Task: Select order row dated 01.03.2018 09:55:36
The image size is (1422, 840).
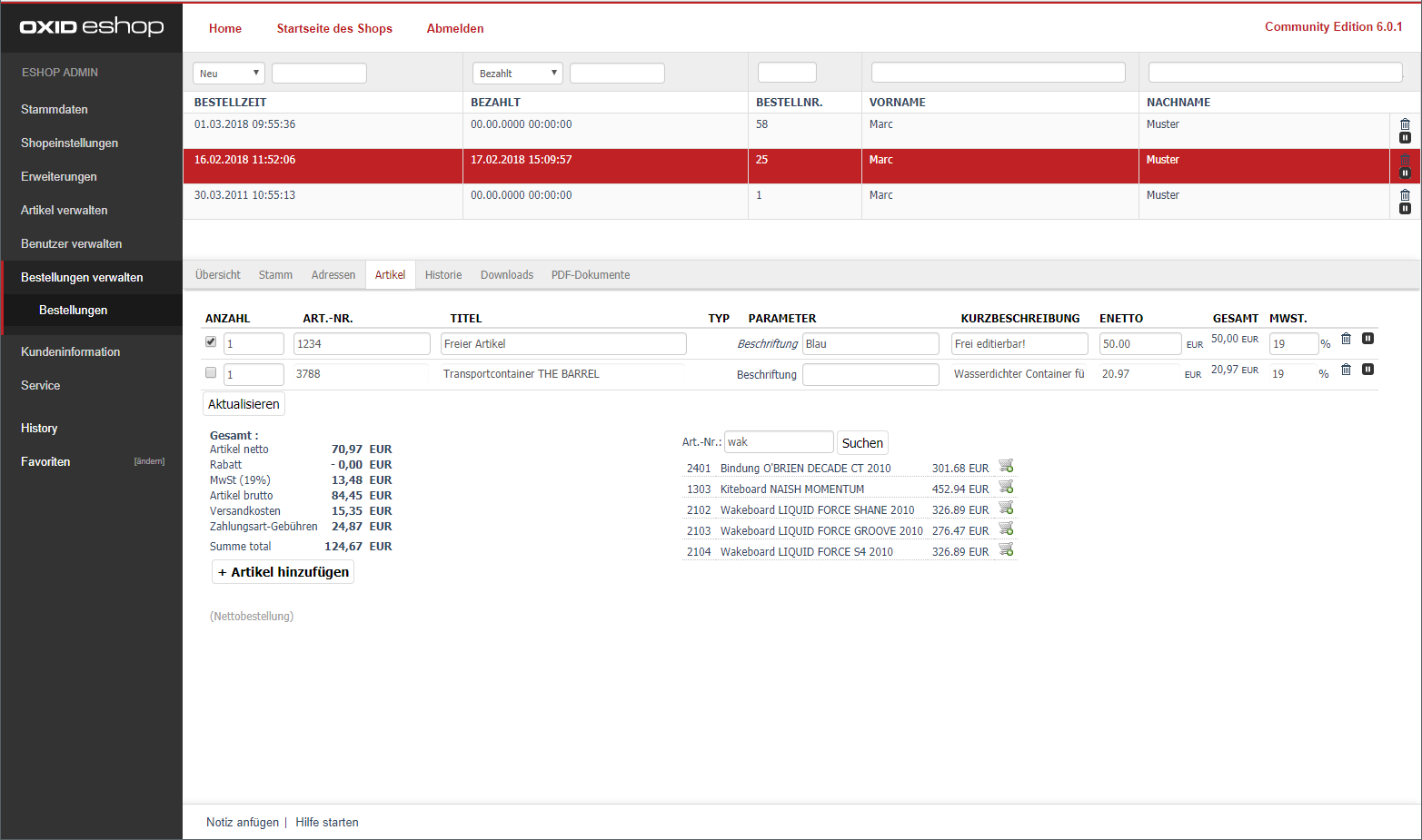Action: 786,131
